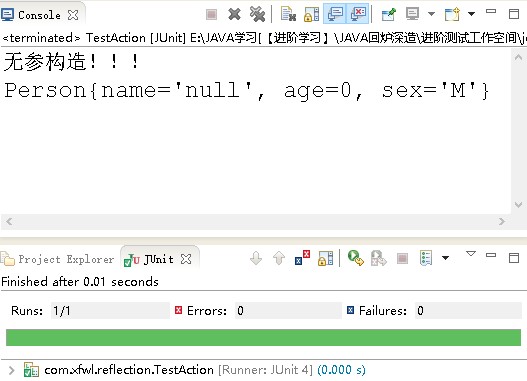Screen dimensions: 527x381
Task: Remove all terminated launches with double-X icon
Action: point(257,14)
